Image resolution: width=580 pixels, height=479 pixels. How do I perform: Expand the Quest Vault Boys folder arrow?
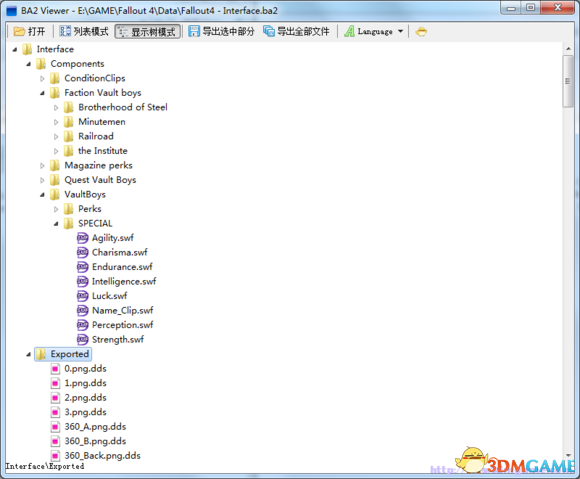[42, 180]
